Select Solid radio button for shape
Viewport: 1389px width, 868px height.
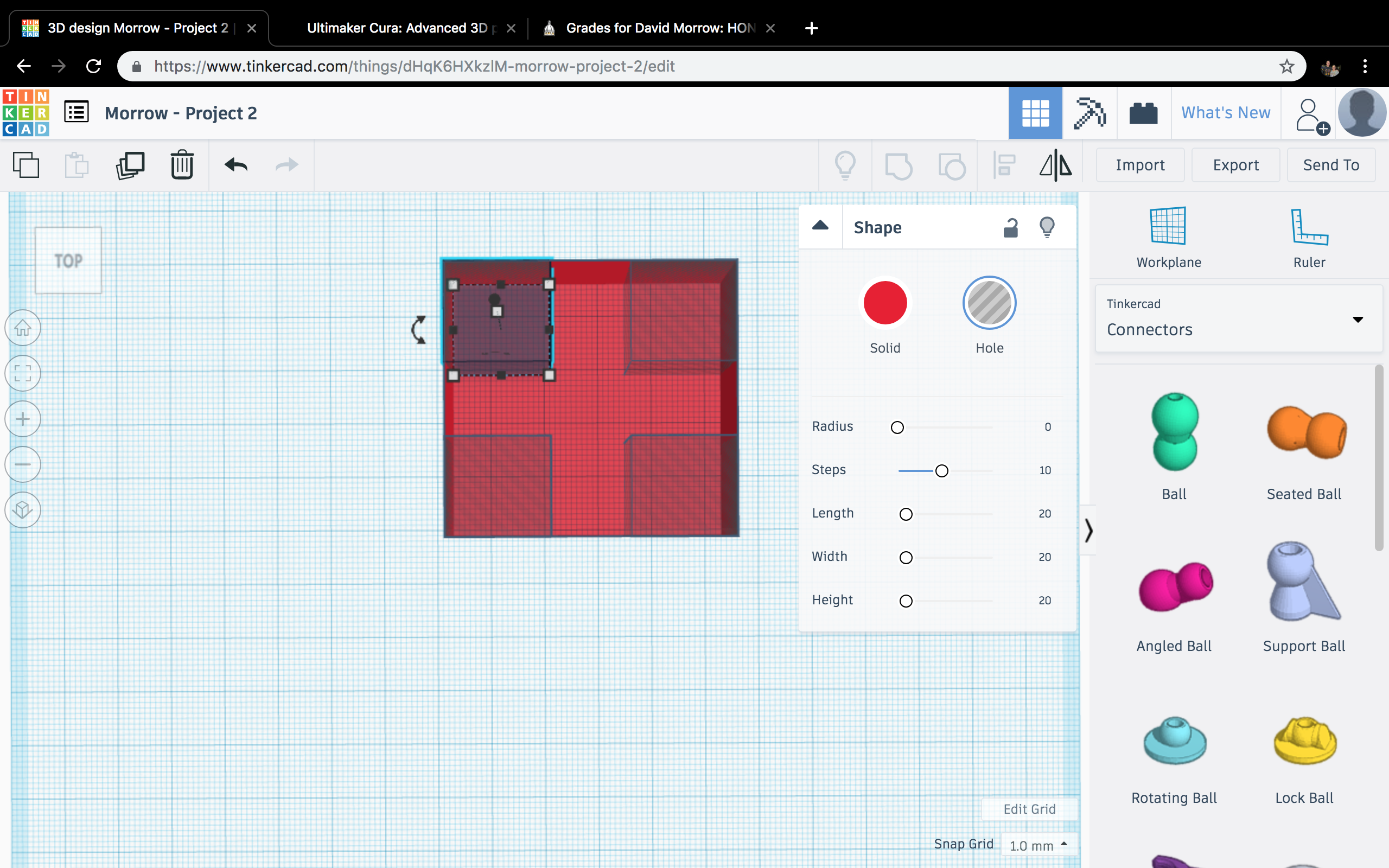click(x=884, y=303)
